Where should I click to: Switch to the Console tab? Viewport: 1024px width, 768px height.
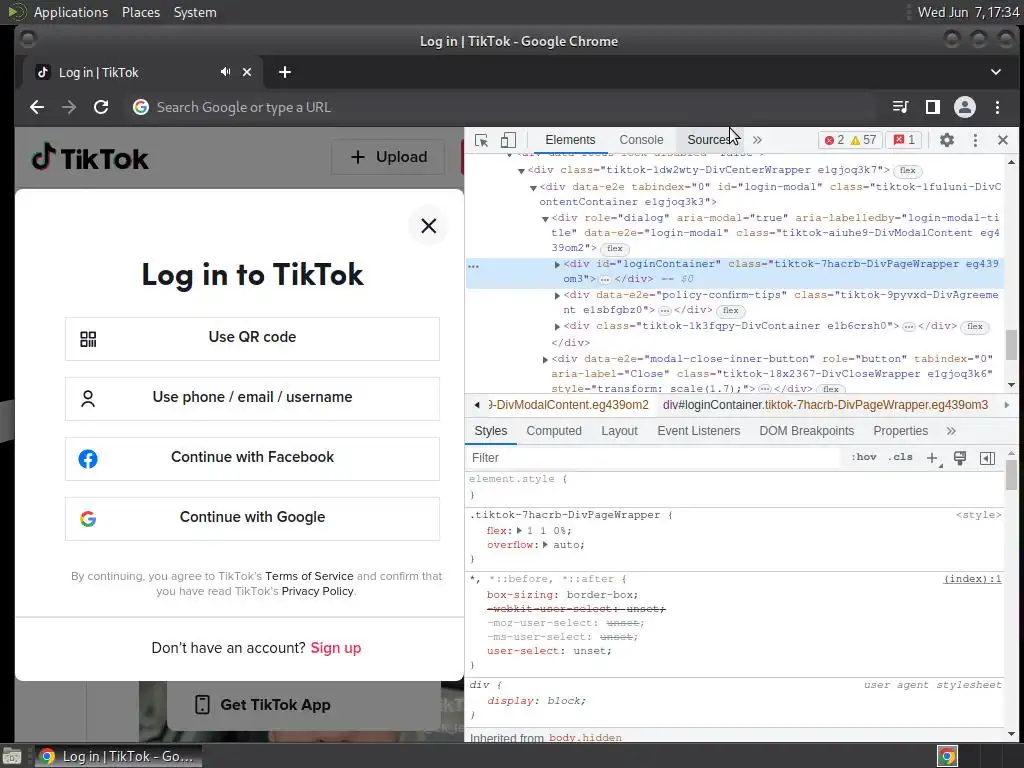point(641,140)
